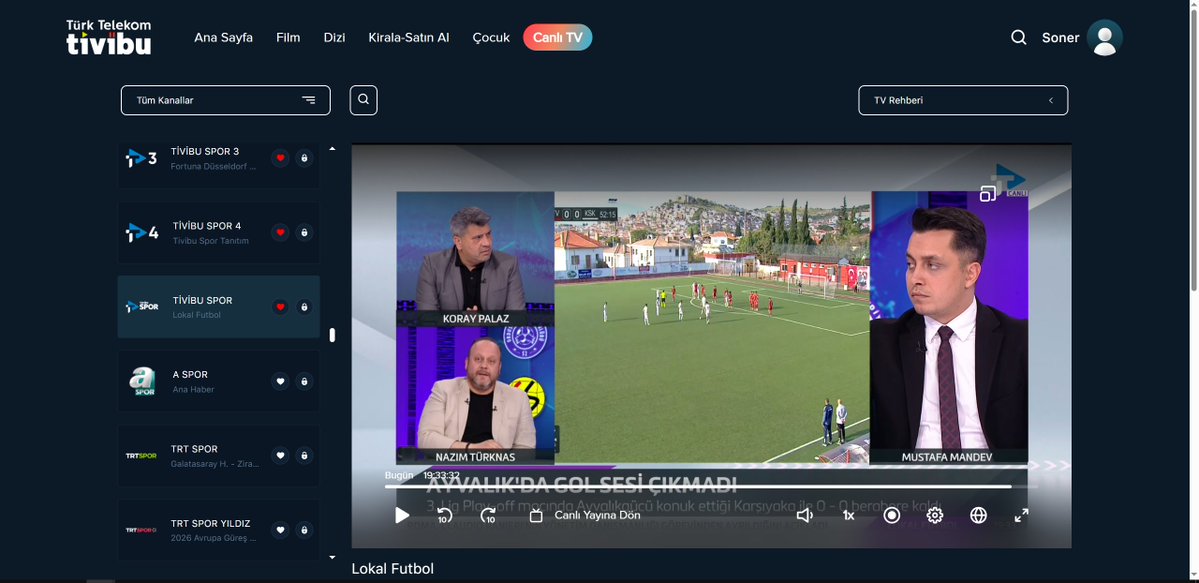The height and width of the screenshot is (583, 1199).
Task: Select the TRT SPOR channel logo
Action: [x=141, y=456]
